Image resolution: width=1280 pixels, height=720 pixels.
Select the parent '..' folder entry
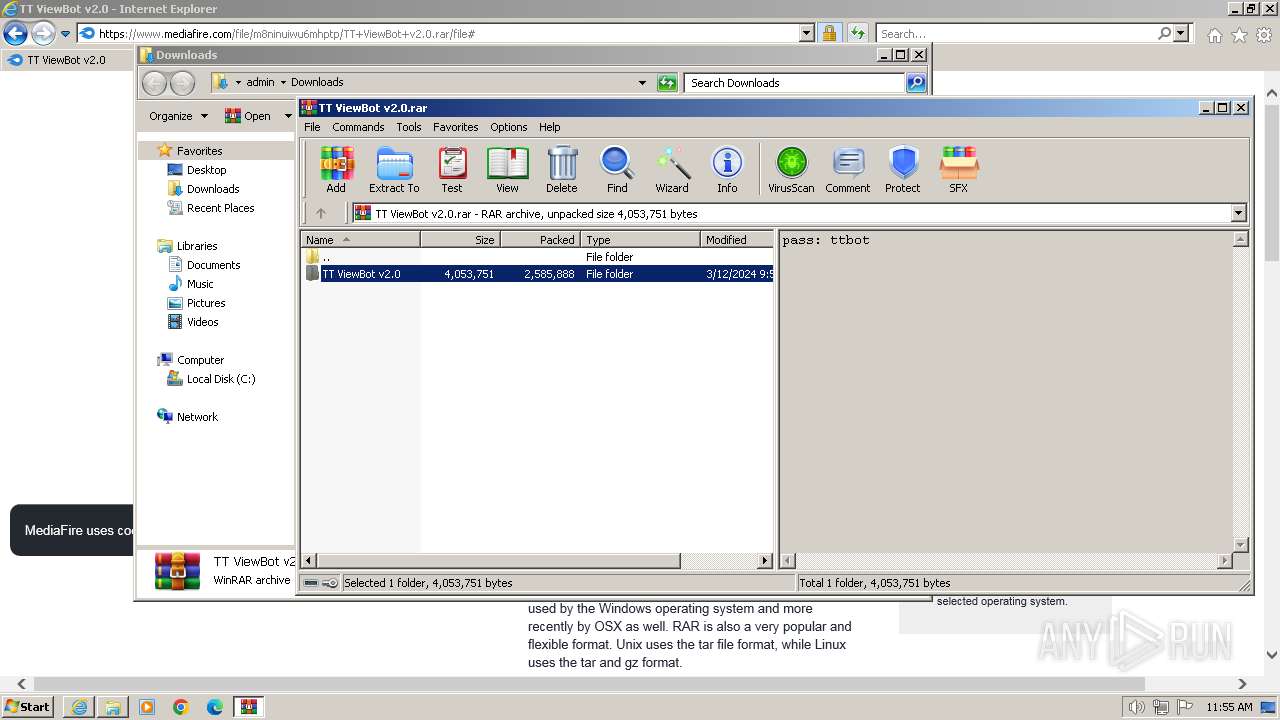click(538, 257)
